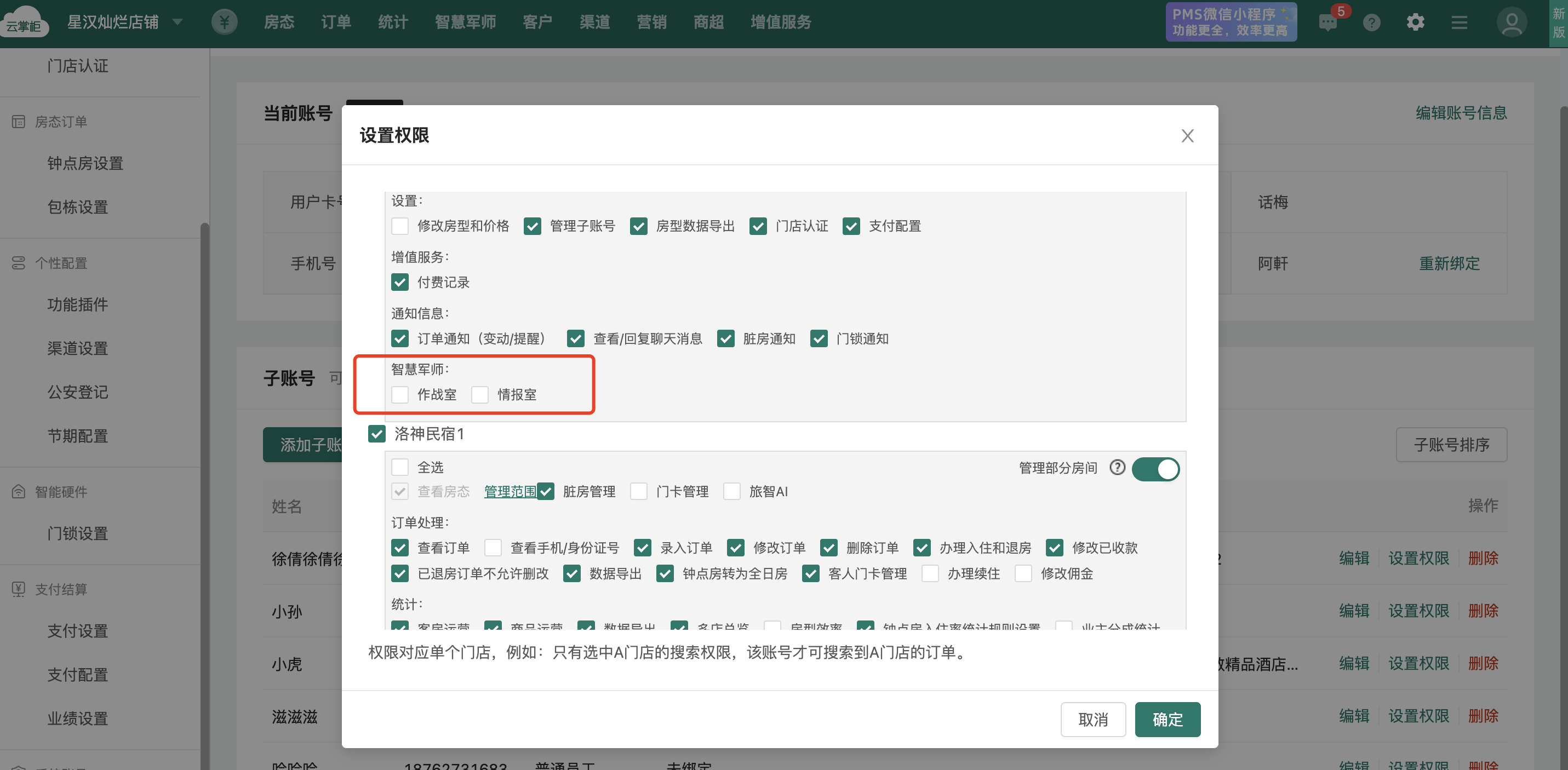Open the 增值服务 top menu
Image resolution: width=1568 pixels, height=770 pixels.
(x=780, y=22)
